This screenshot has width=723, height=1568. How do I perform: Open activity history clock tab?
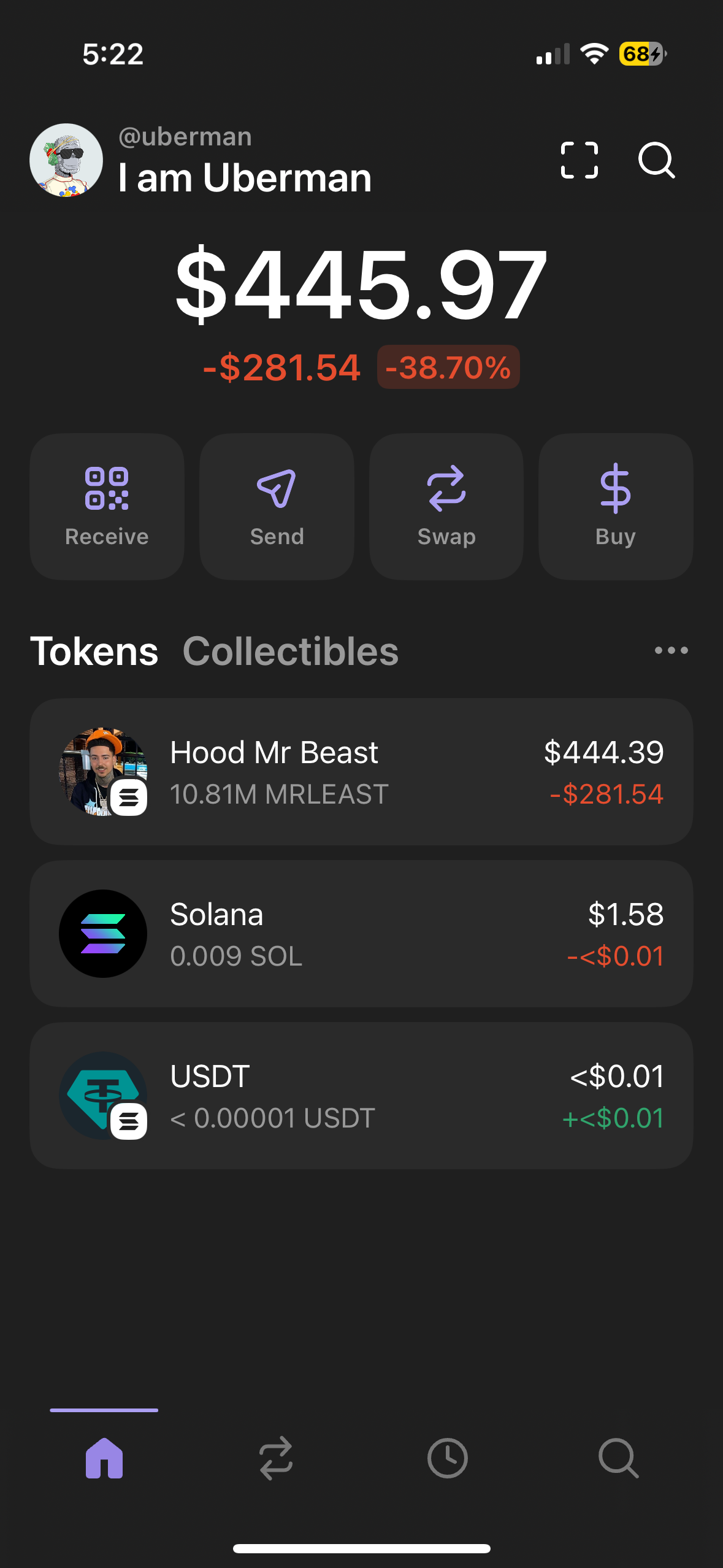[447, 1458]
